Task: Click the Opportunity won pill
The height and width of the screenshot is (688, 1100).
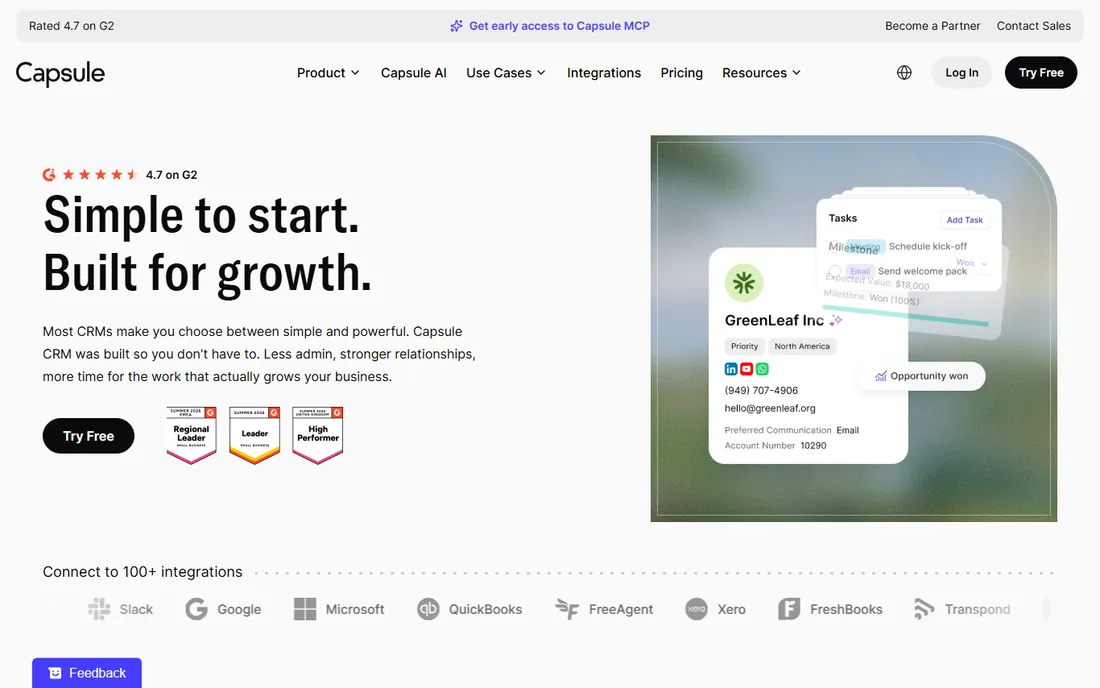Action: pos(921,376)
